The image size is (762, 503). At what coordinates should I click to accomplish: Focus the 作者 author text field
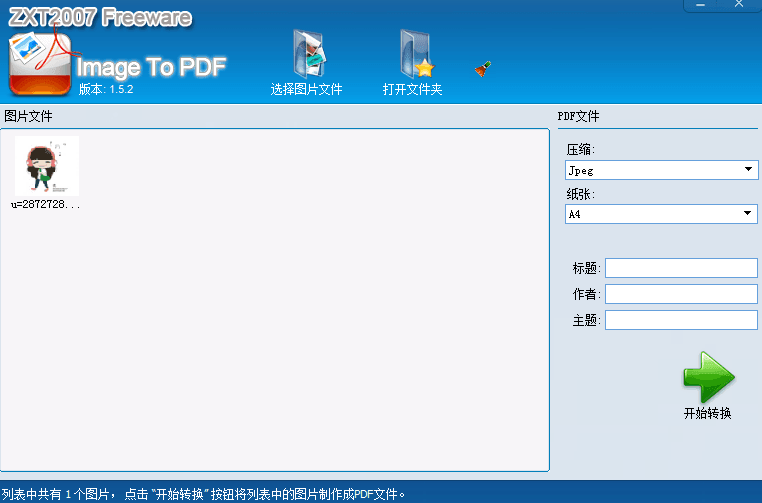click(x=681, y=294)
